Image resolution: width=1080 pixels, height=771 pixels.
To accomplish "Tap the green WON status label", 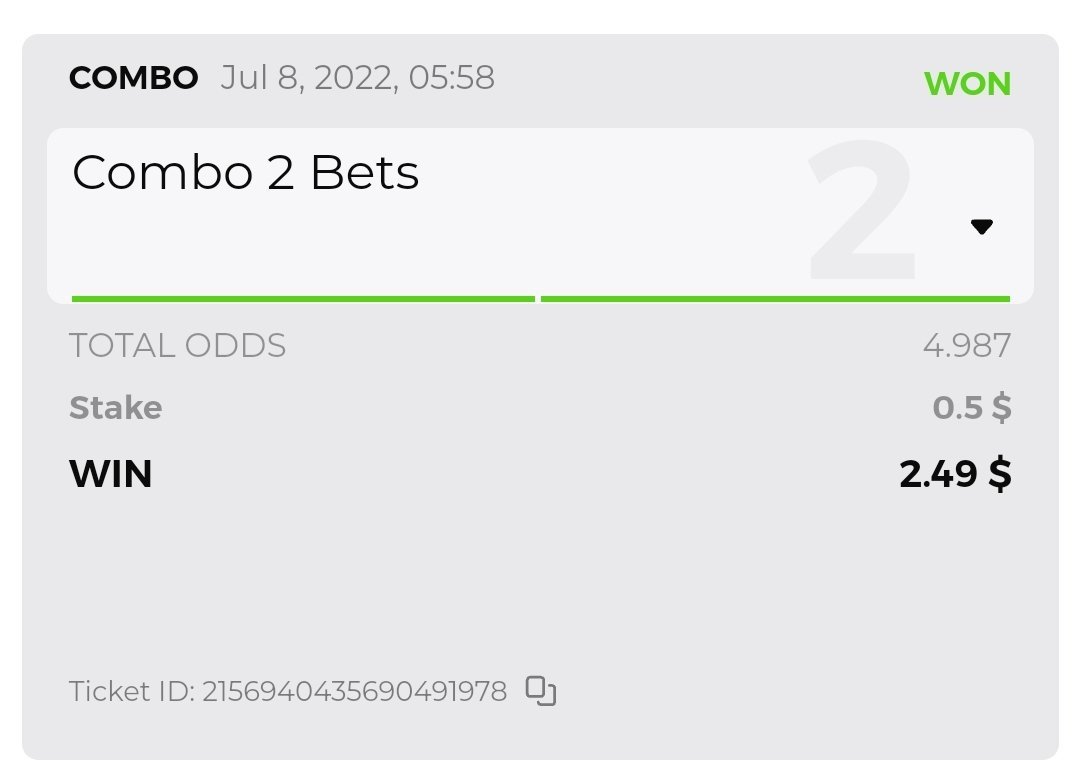I will pos(967,84).
